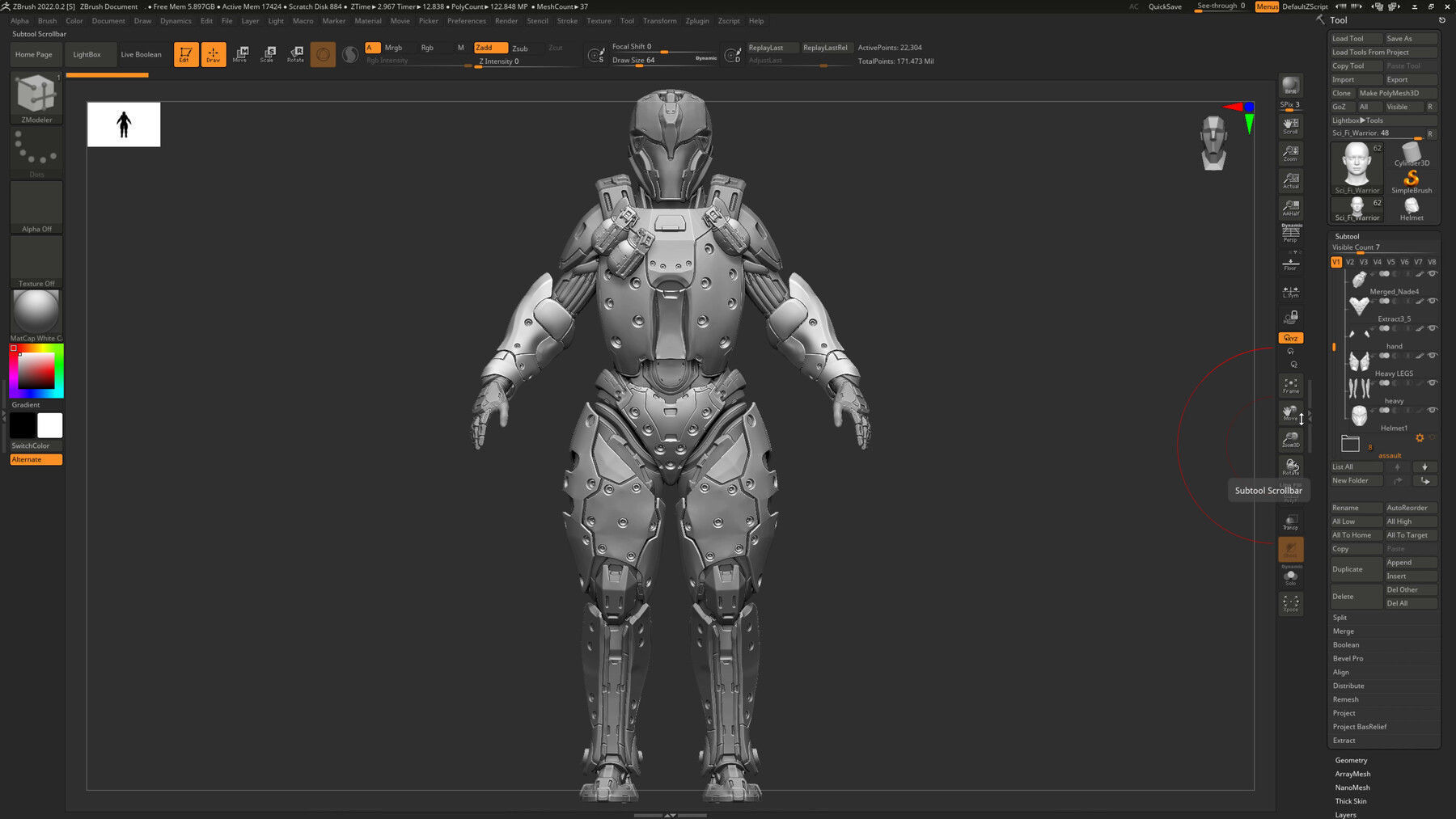Click the right-shelf Rotate view icon
The height and width of the screenshot is (819, 1456).
[x=1291, y=467]
